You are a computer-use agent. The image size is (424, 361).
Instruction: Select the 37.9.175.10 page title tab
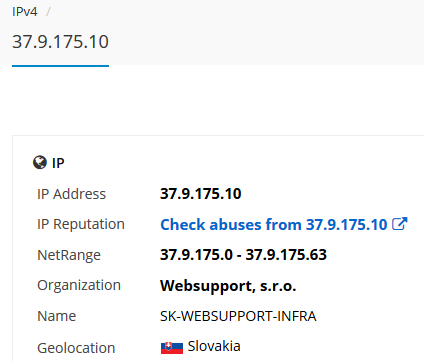pos(60,42)
